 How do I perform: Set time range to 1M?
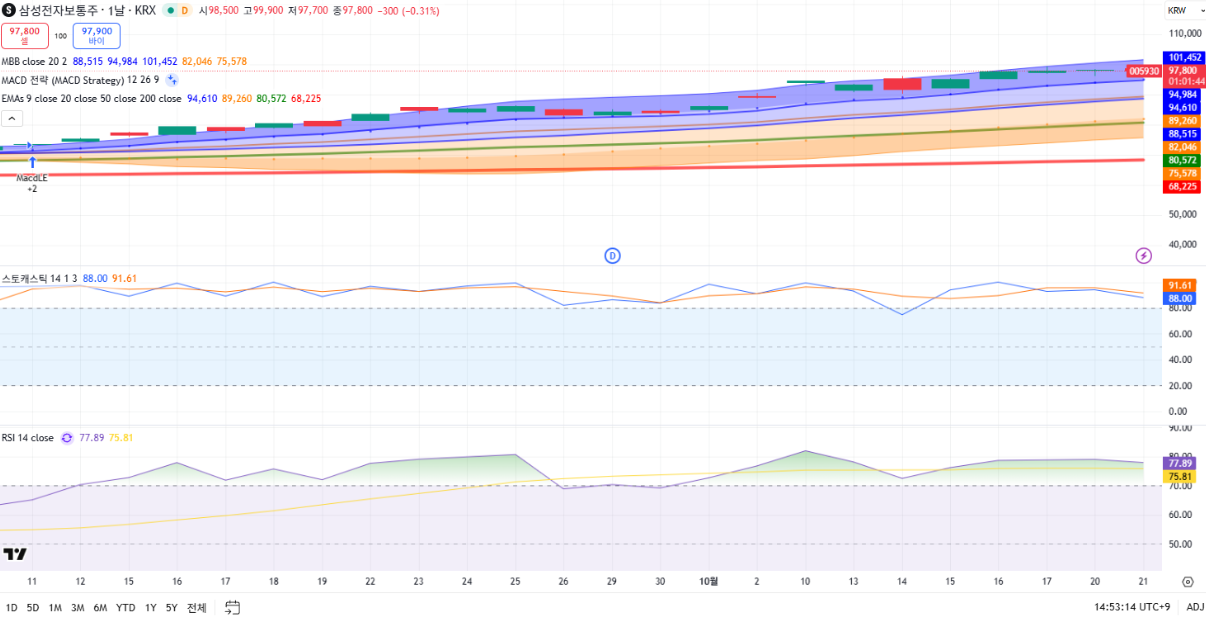coord(55,607)
